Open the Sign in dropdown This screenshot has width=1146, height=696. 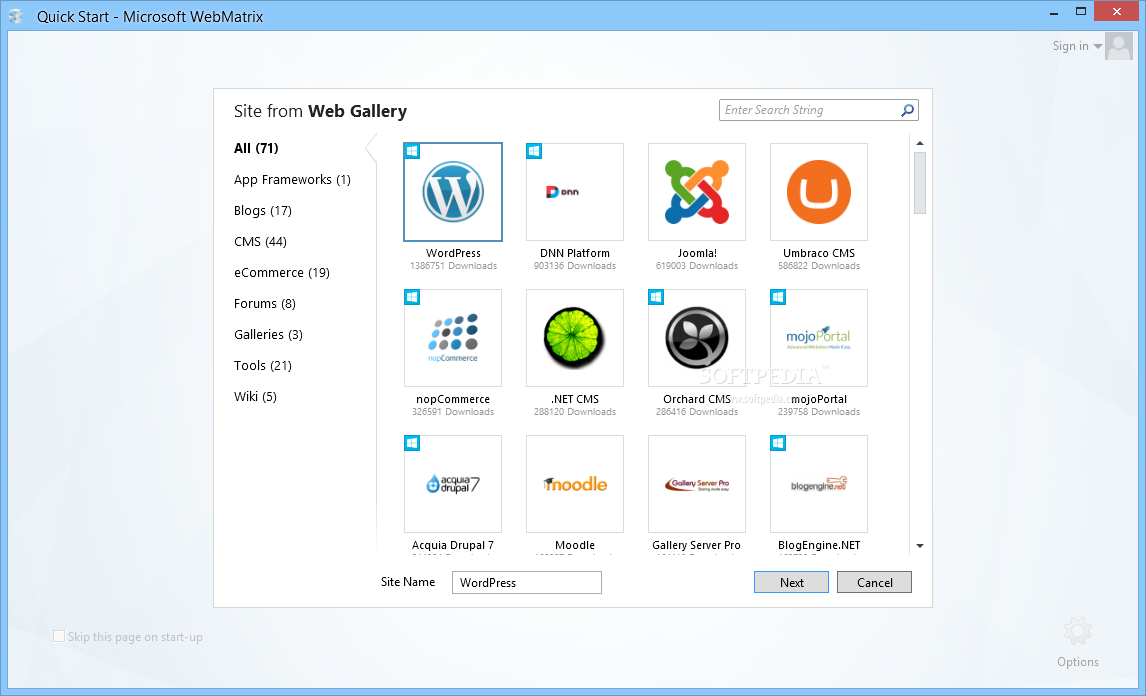click(1077, 46)
